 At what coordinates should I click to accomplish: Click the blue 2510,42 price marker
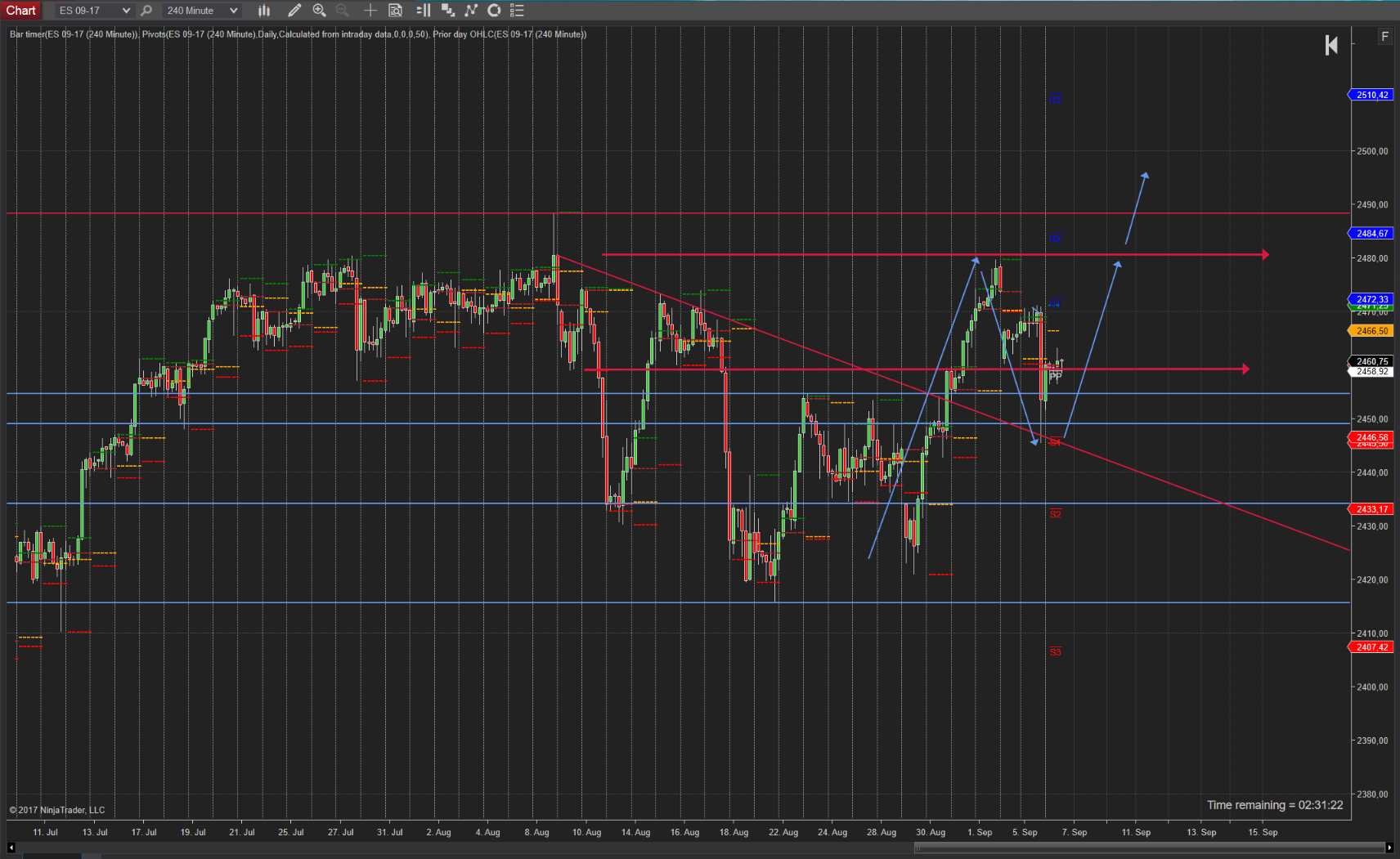pyautogui.click(x=1371, y=95)
